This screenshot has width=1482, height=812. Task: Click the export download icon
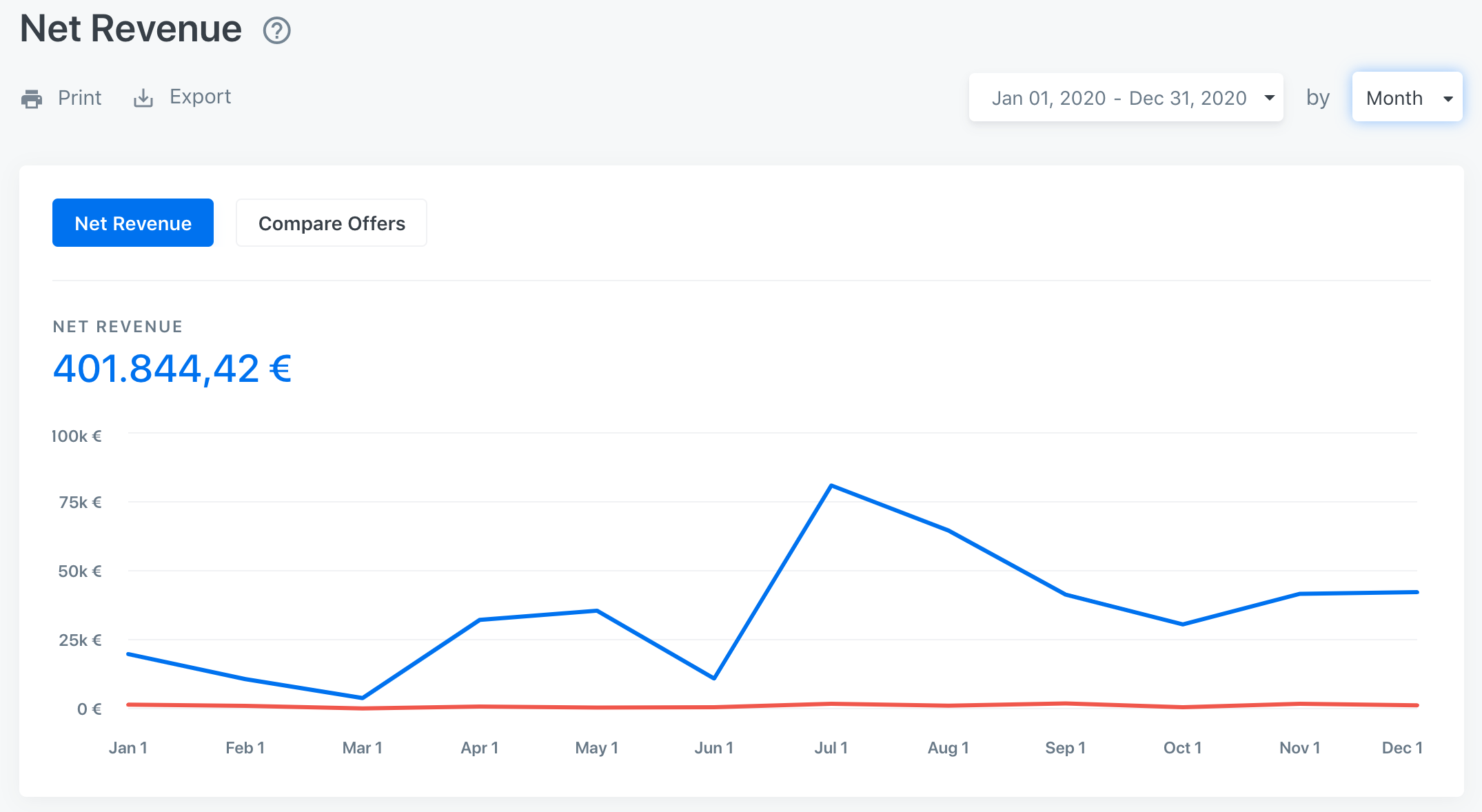[143, 99]
